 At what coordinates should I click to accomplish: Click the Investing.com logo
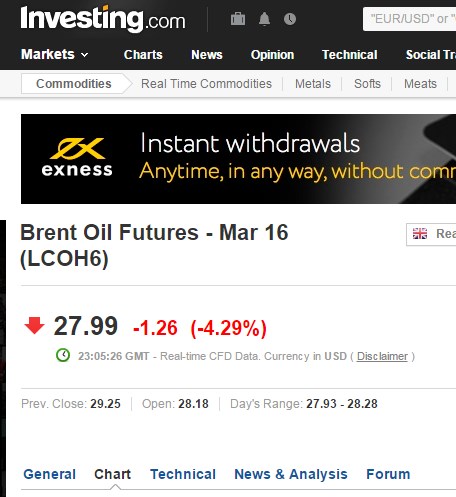[x=103, y=19]
